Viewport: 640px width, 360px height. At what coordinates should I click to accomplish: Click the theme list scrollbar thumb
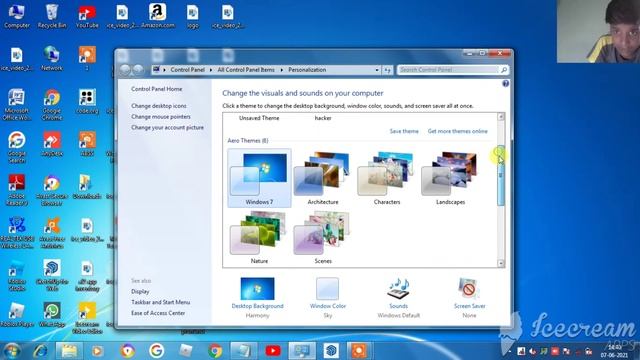tap(501, 176)
